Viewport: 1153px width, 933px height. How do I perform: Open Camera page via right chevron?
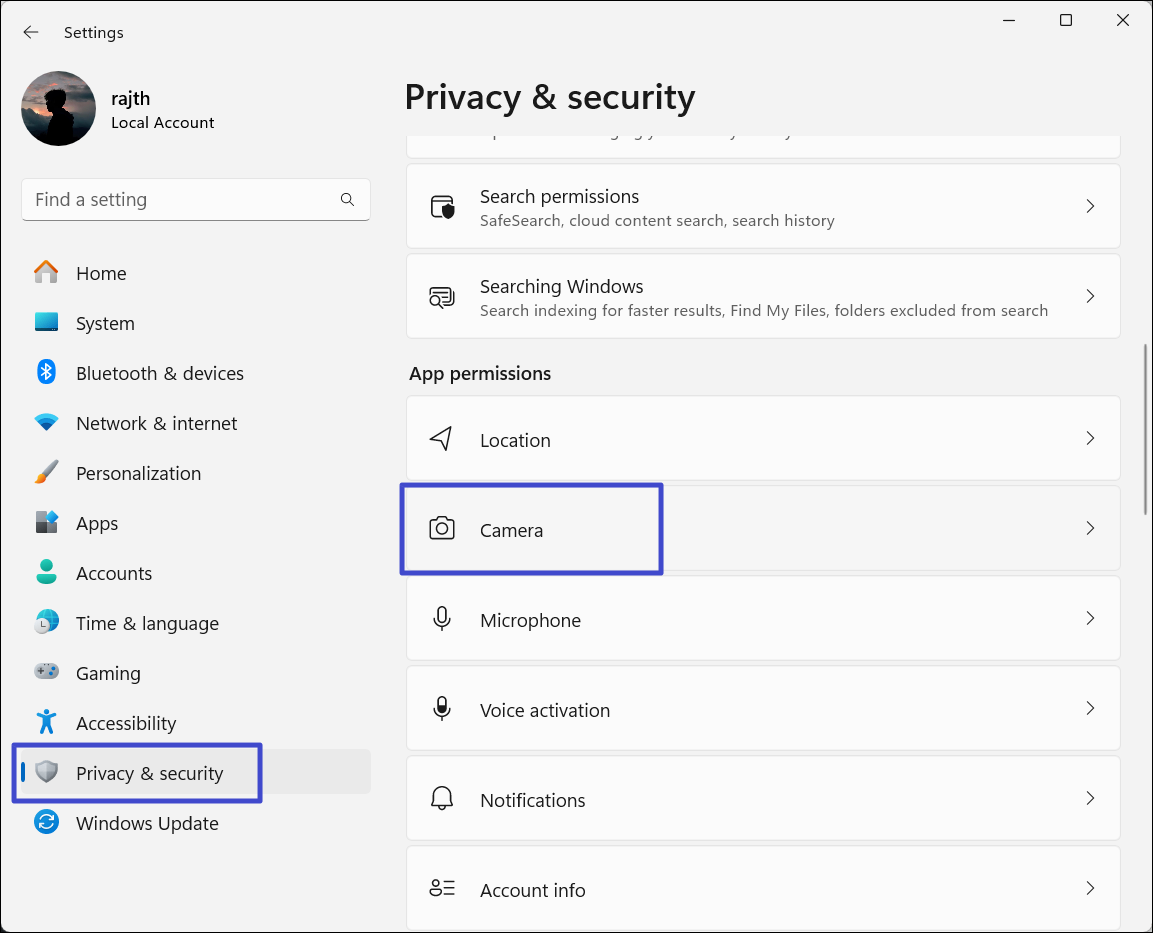click(x=1090, y=528)
